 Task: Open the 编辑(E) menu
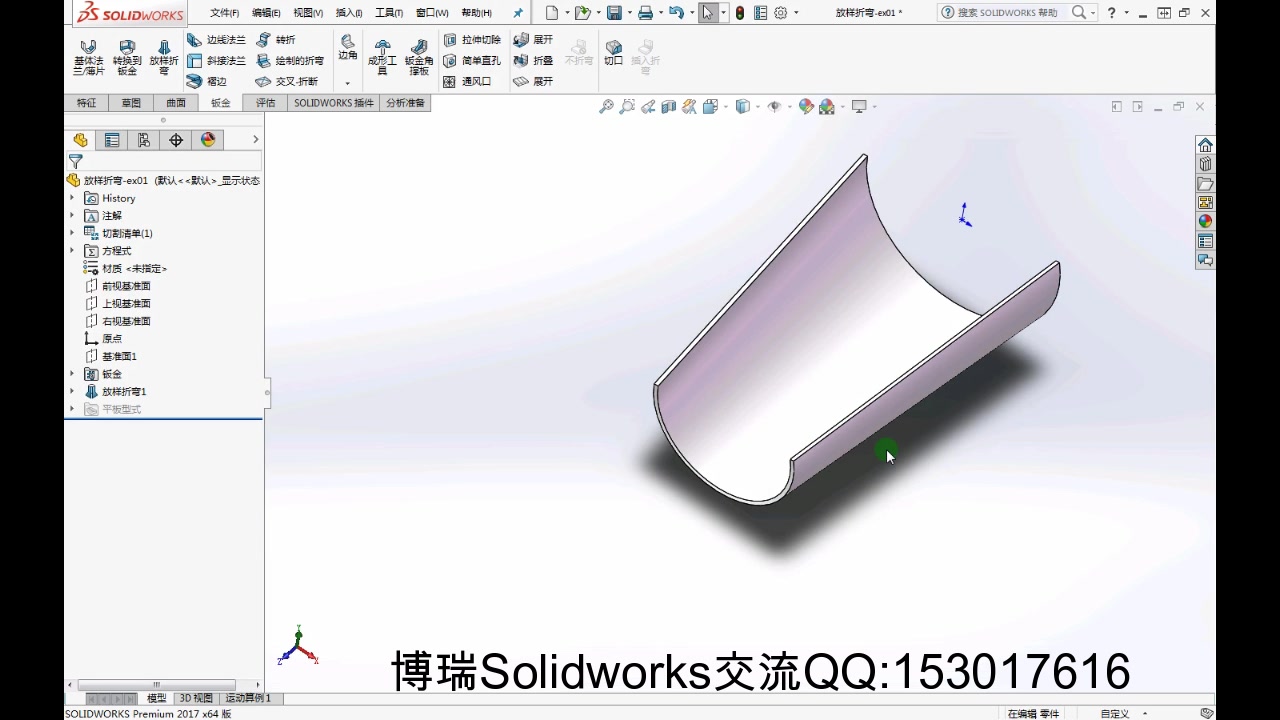click(x=267, y=13)
